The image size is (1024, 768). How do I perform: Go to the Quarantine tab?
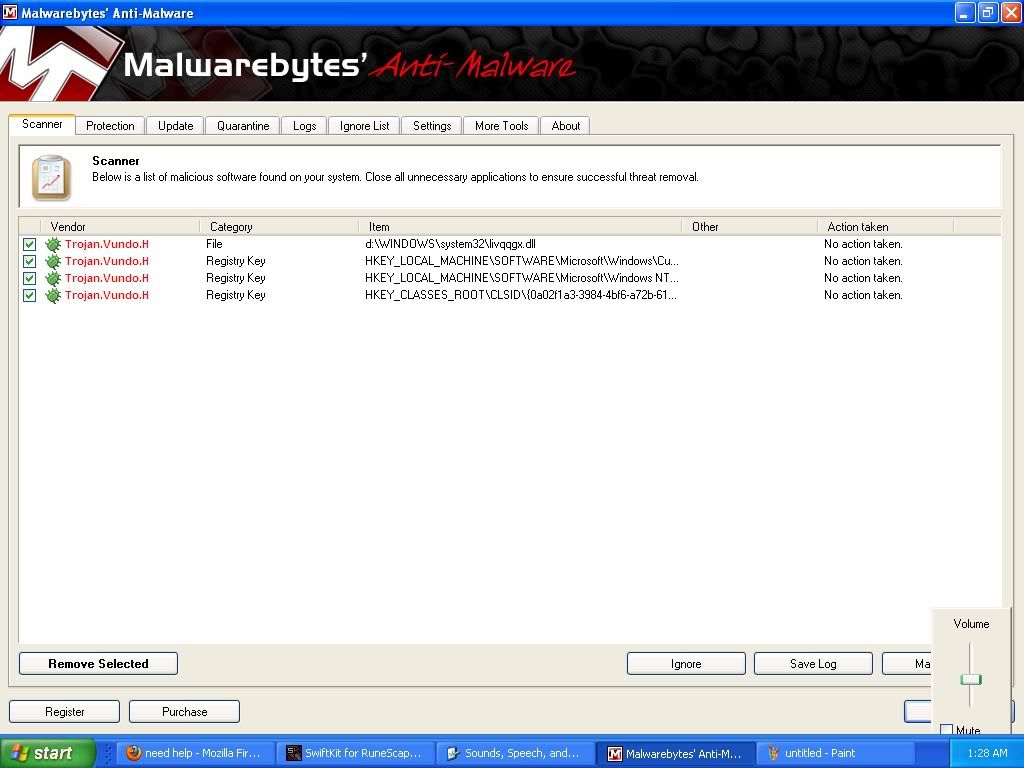243,125
